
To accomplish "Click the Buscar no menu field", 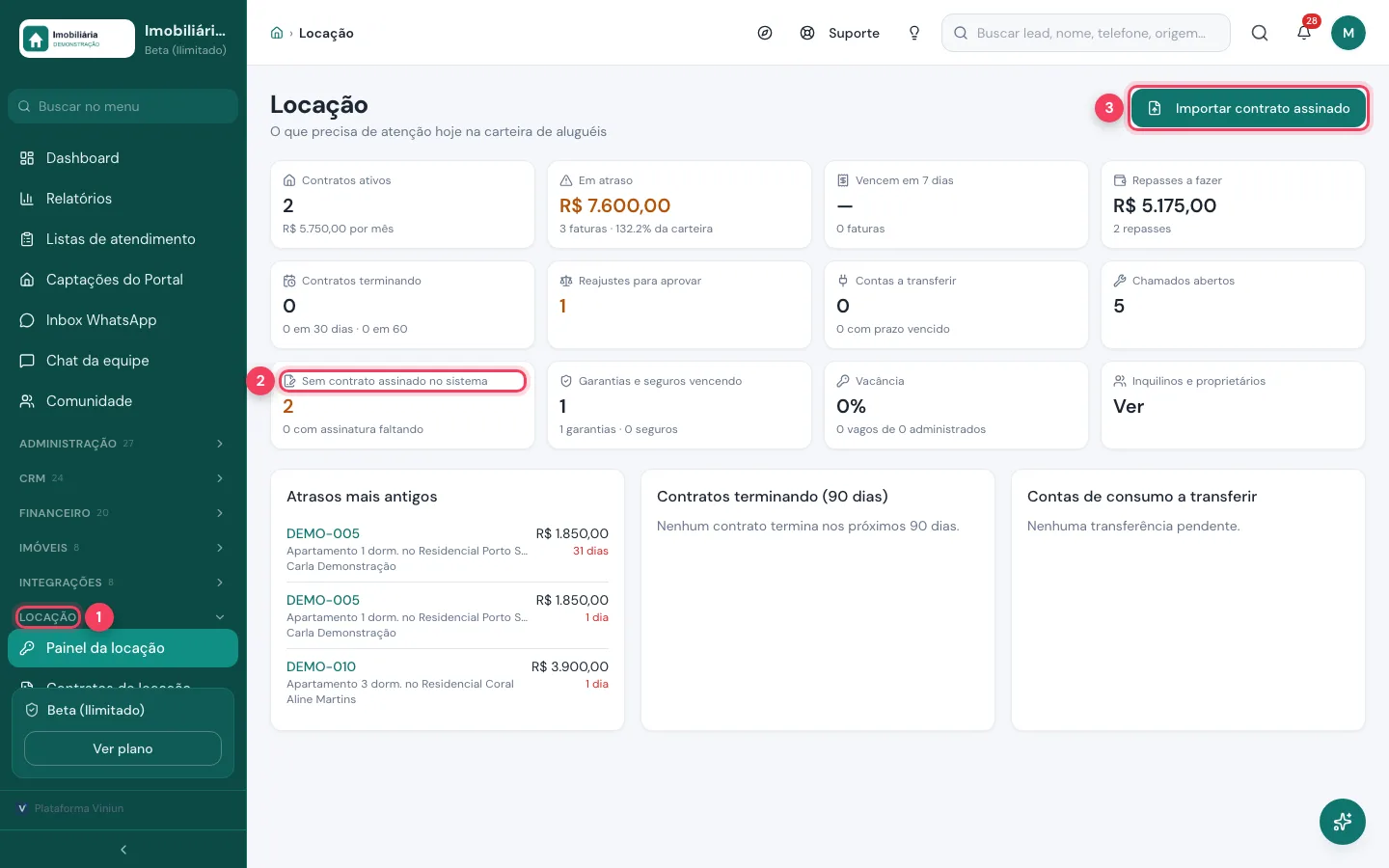I will [x=123, y=106].
